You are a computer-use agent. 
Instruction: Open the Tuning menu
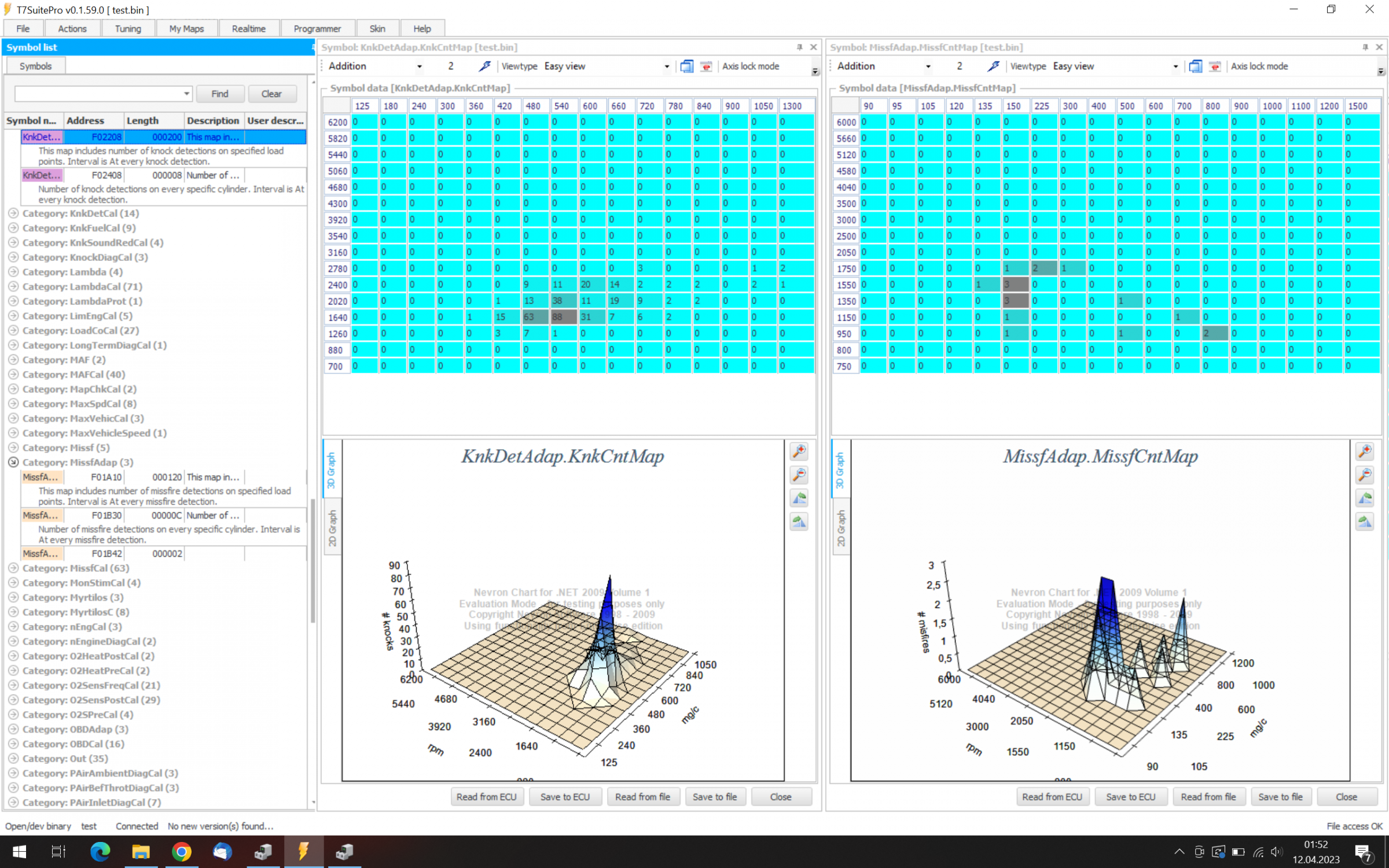tap(128, 28)
